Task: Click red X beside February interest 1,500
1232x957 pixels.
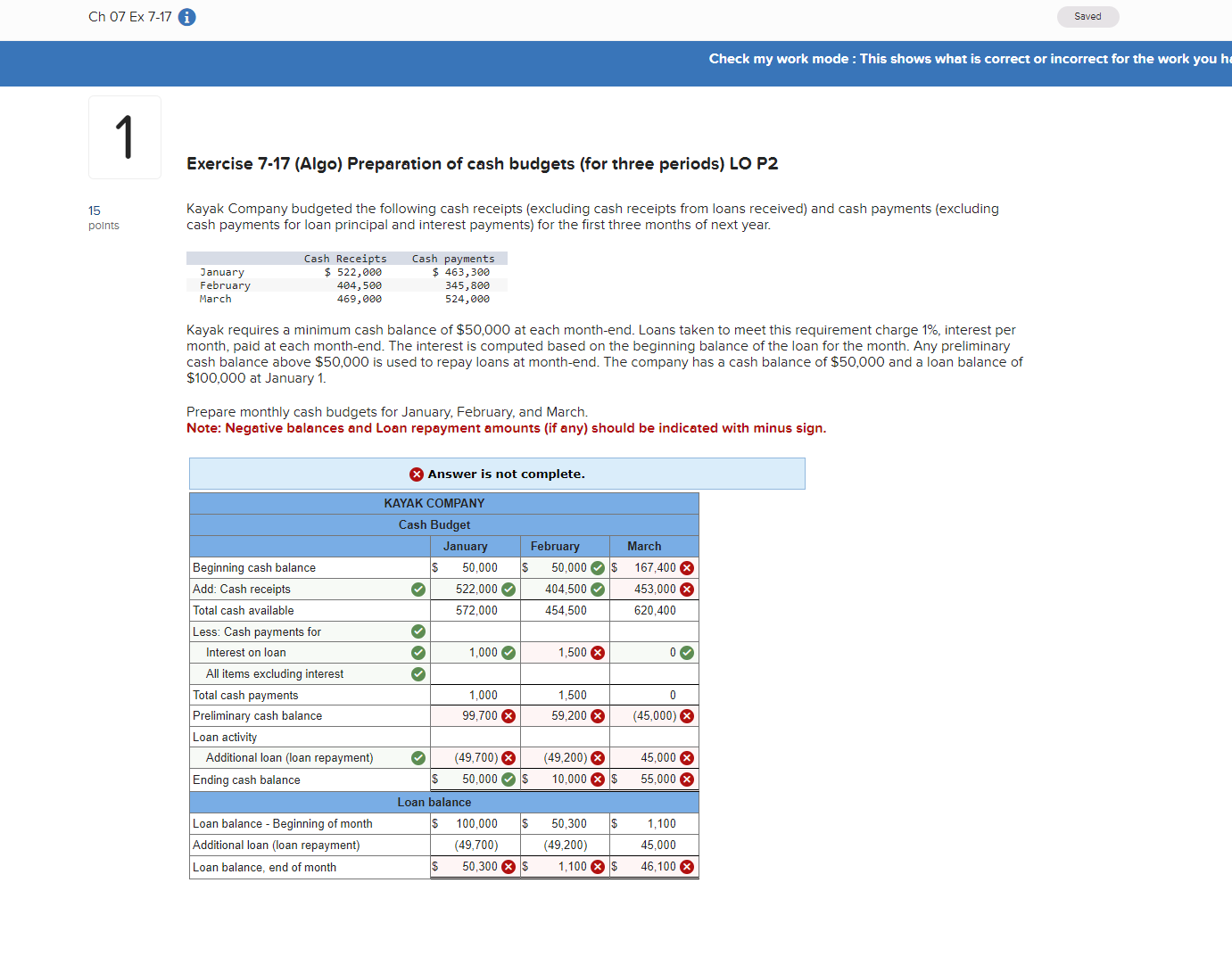Action: click(598, 653)
